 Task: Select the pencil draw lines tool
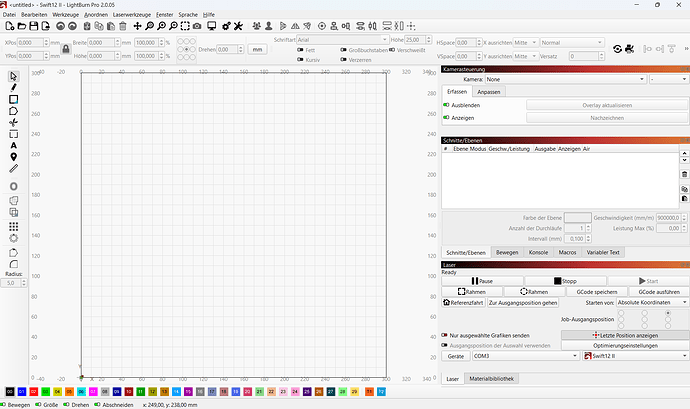(x=13, y=88)
